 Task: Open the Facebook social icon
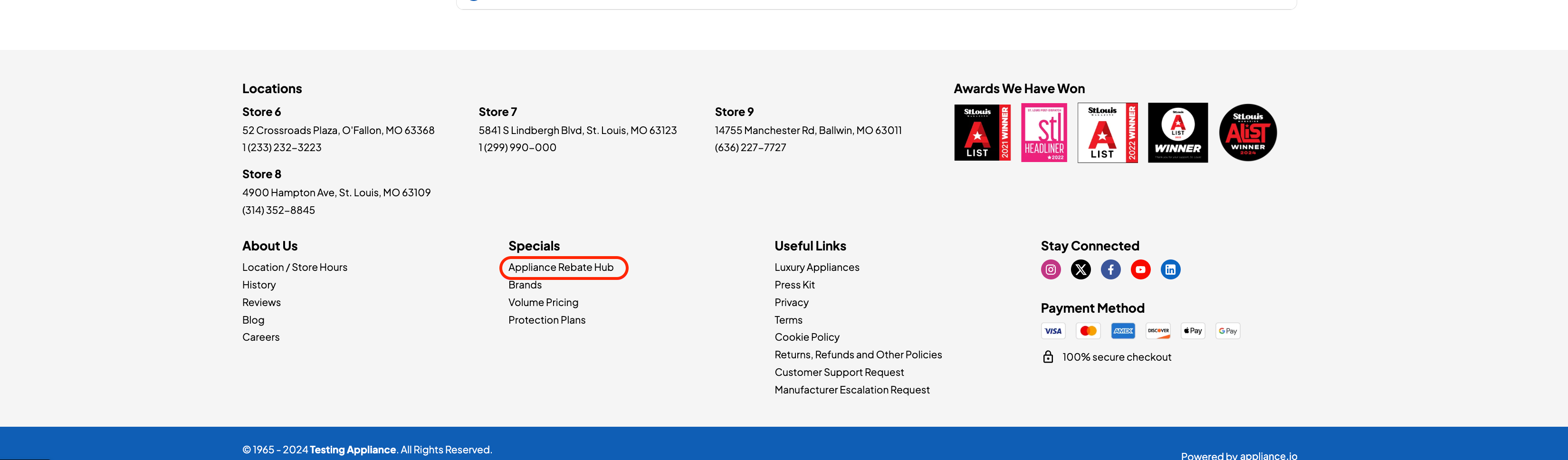(1110, 269)
